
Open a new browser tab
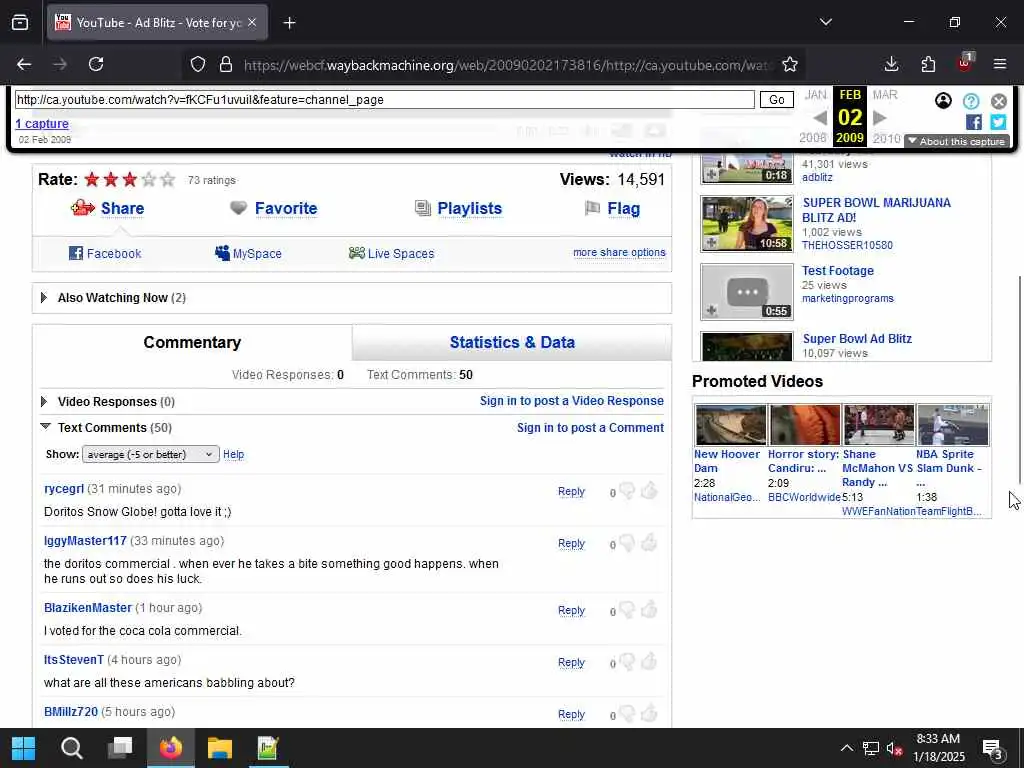click(289, 23)
